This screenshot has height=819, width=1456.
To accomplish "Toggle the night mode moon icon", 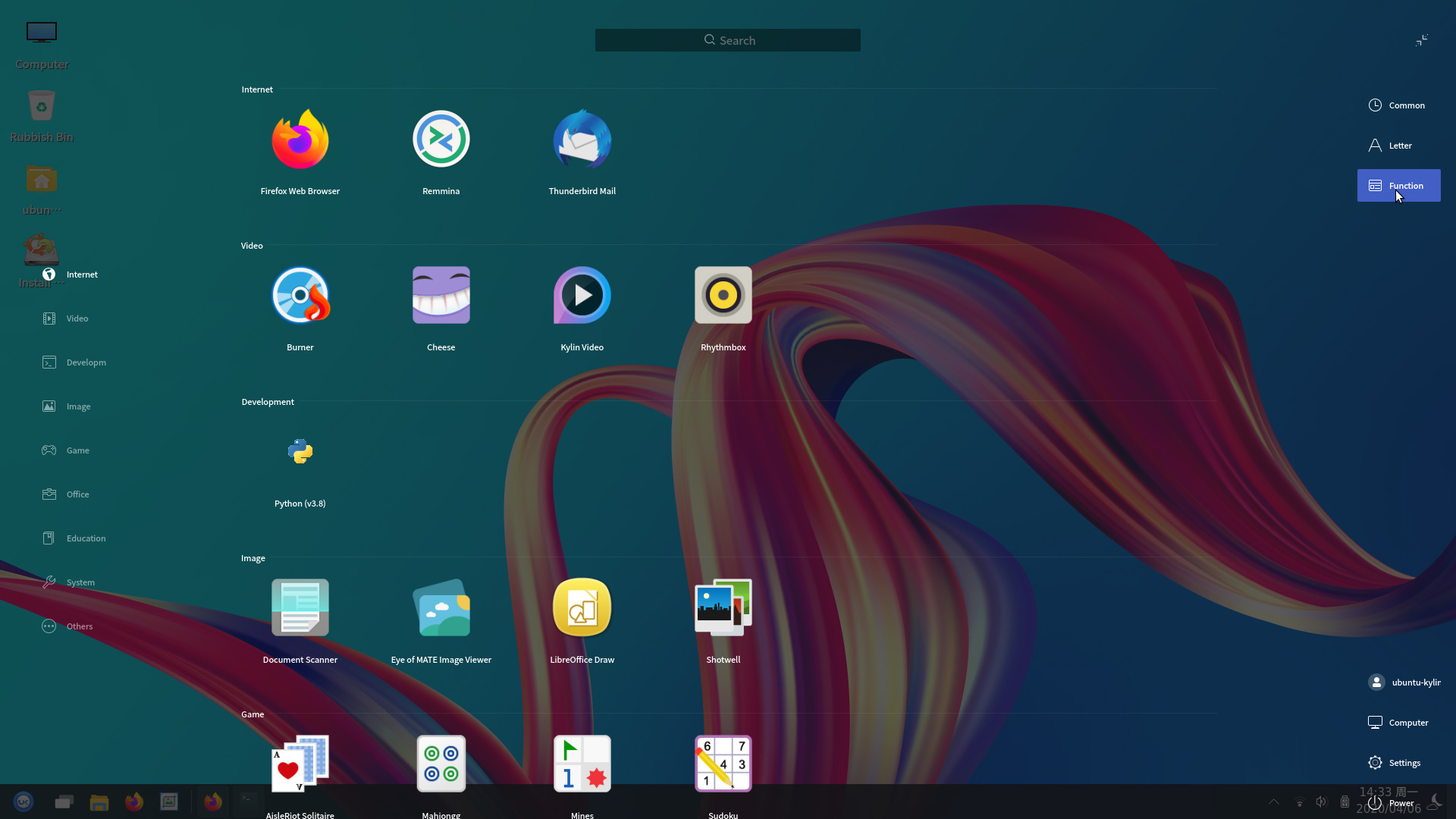I will tap(1435, 801).
